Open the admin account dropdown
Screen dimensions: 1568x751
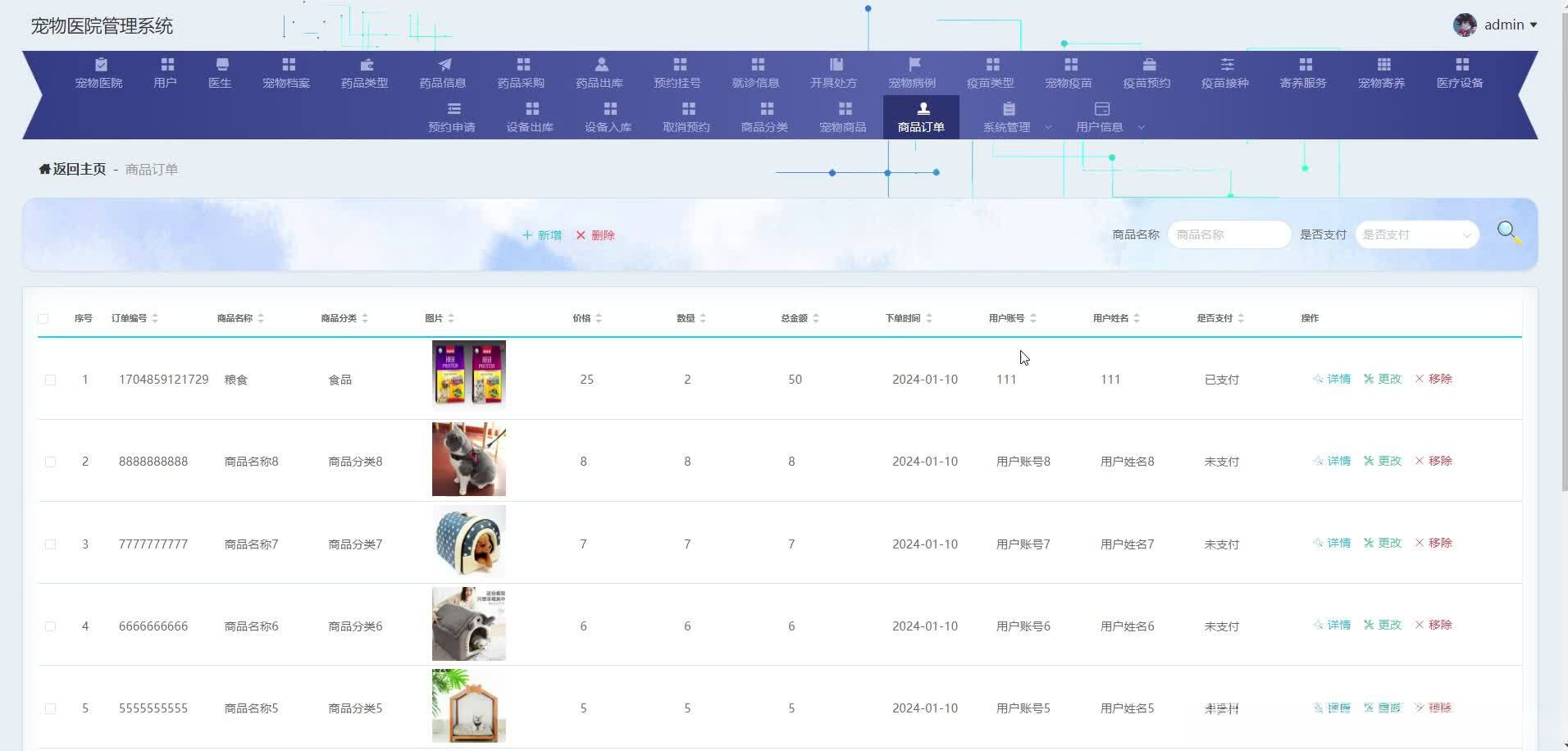point(1511,25)
